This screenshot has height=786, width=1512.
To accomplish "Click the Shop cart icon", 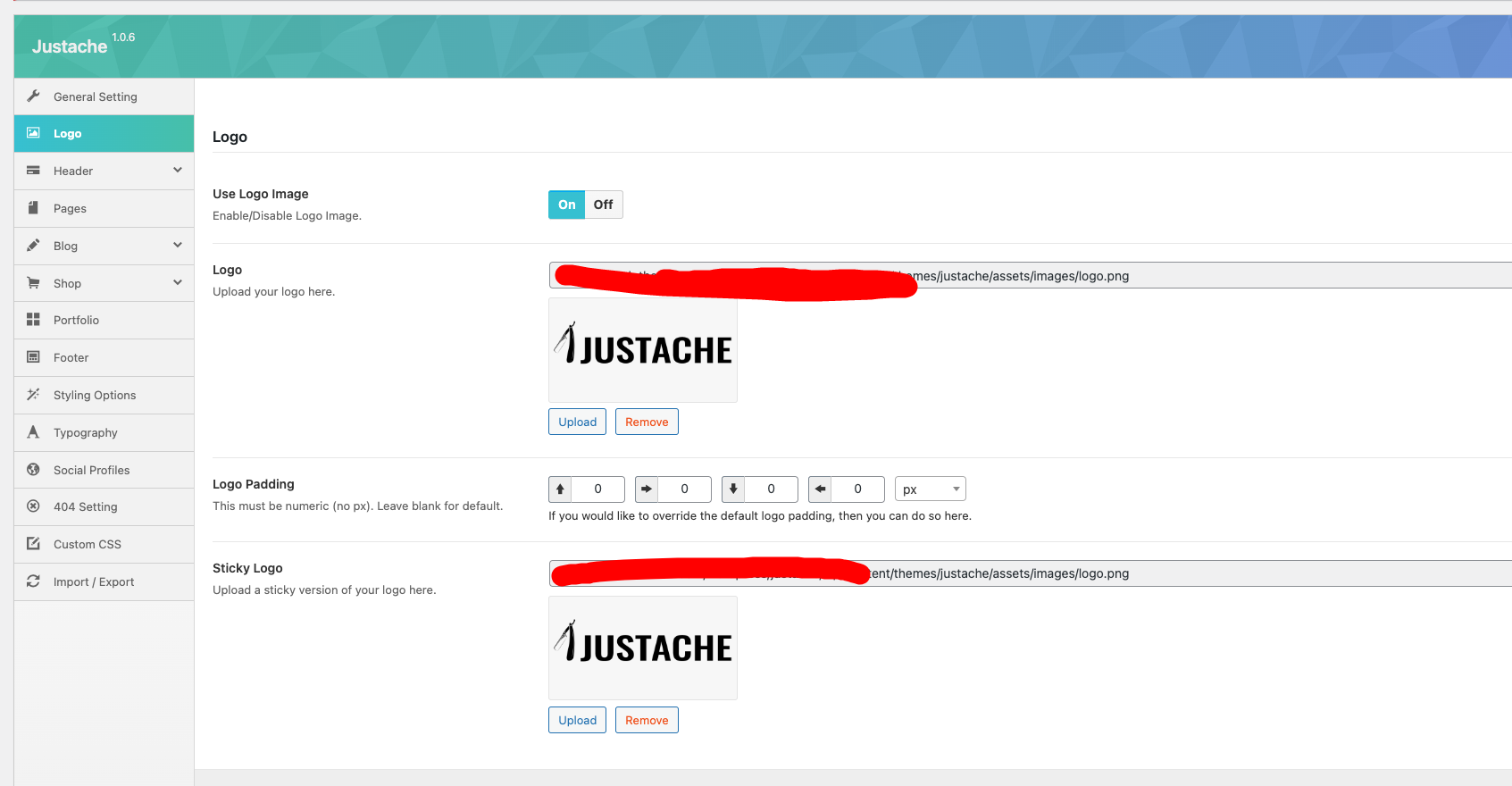I will point(33,283).
